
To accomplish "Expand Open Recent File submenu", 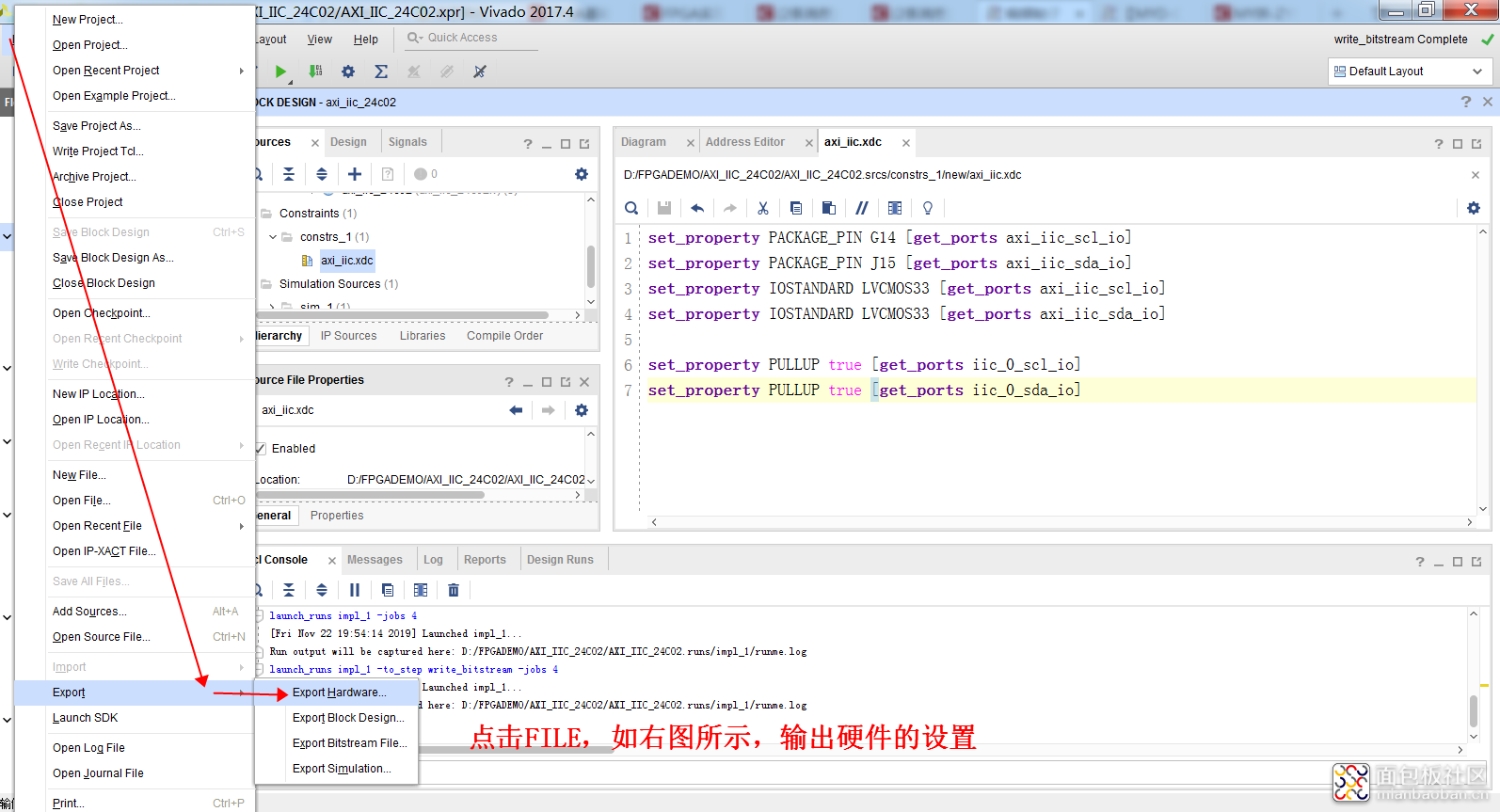I will click(x=135, y=526).
